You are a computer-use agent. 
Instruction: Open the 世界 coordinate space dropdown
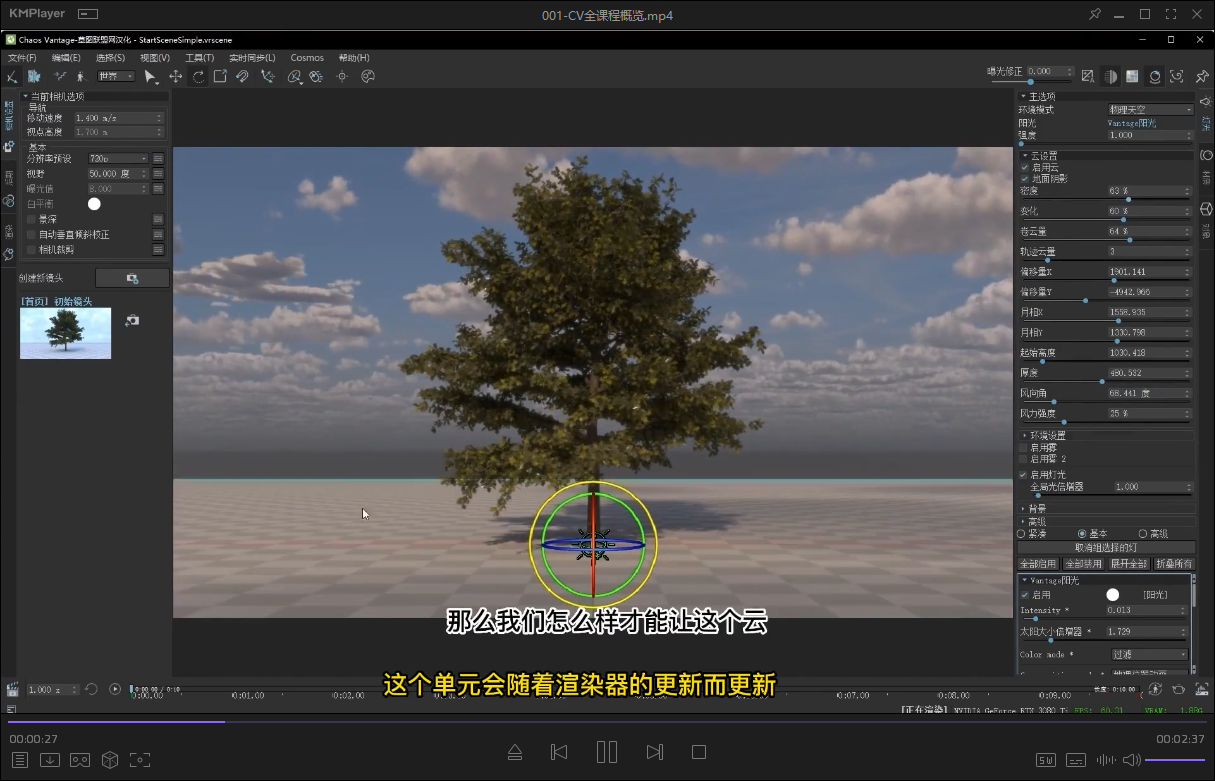tap(116, 76)
